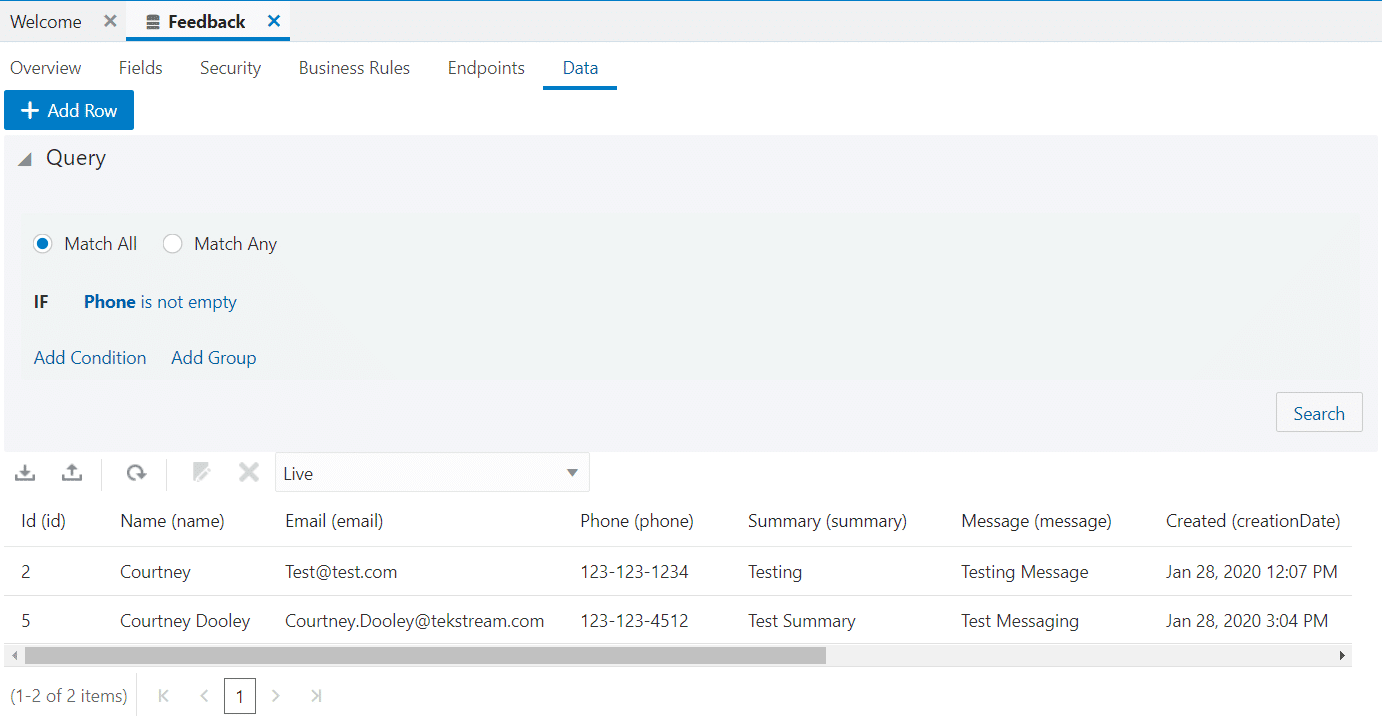Go to first page pagination icon

(x=164, y=696)
